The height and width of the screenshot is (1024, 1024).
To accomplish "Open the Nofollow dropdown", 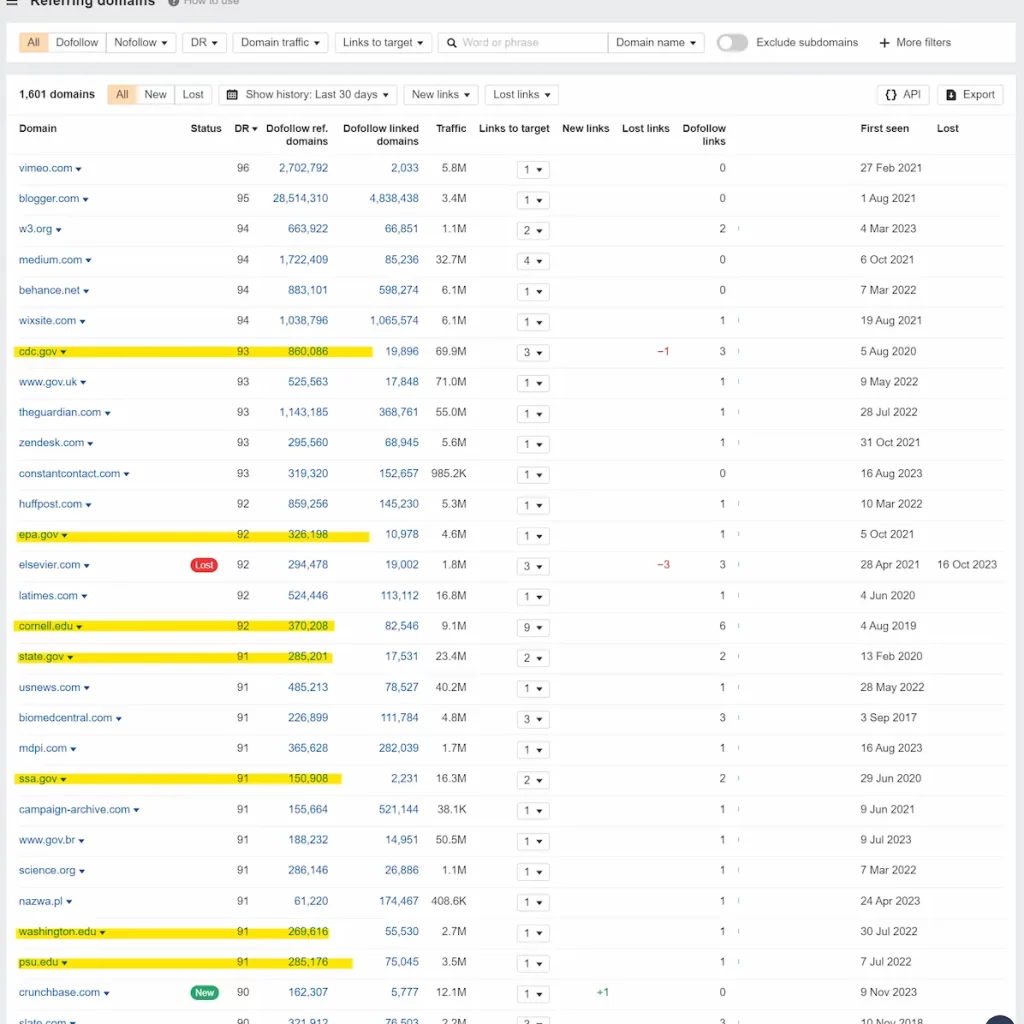I will point(140,42).
